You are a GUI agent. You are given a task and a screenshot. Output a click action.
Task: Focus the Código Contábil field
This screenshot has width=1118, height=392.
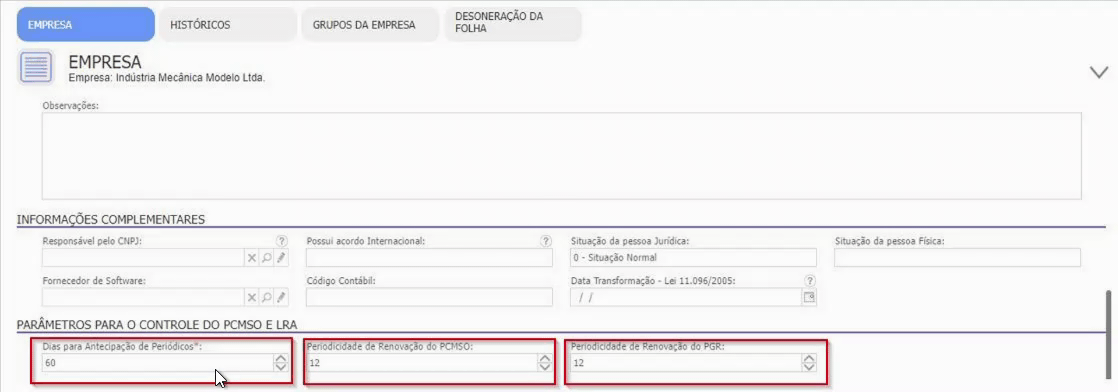point(429,297)
